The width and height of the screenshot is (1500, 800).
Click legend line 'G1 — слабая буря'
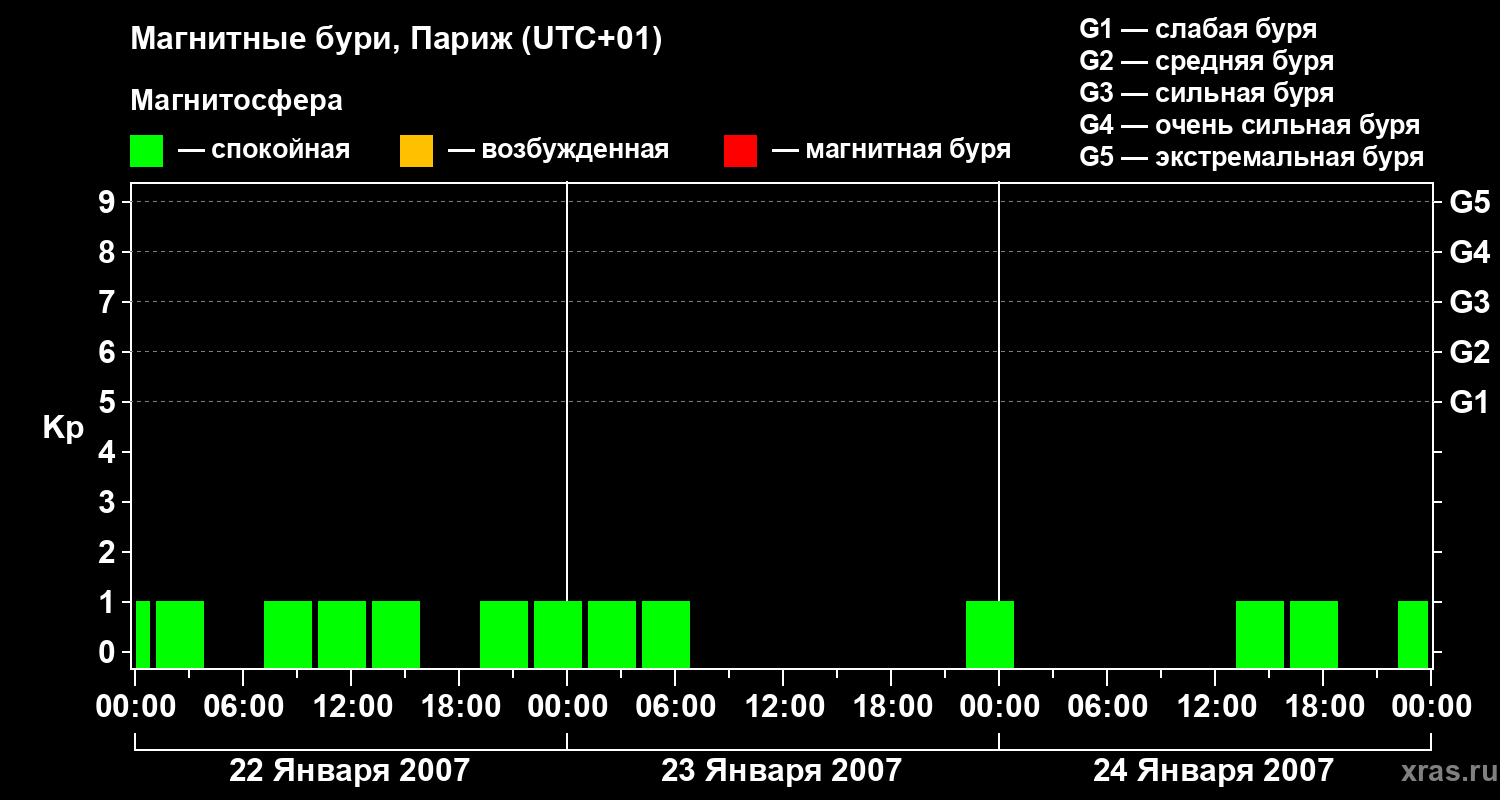tap(1198, 29)
